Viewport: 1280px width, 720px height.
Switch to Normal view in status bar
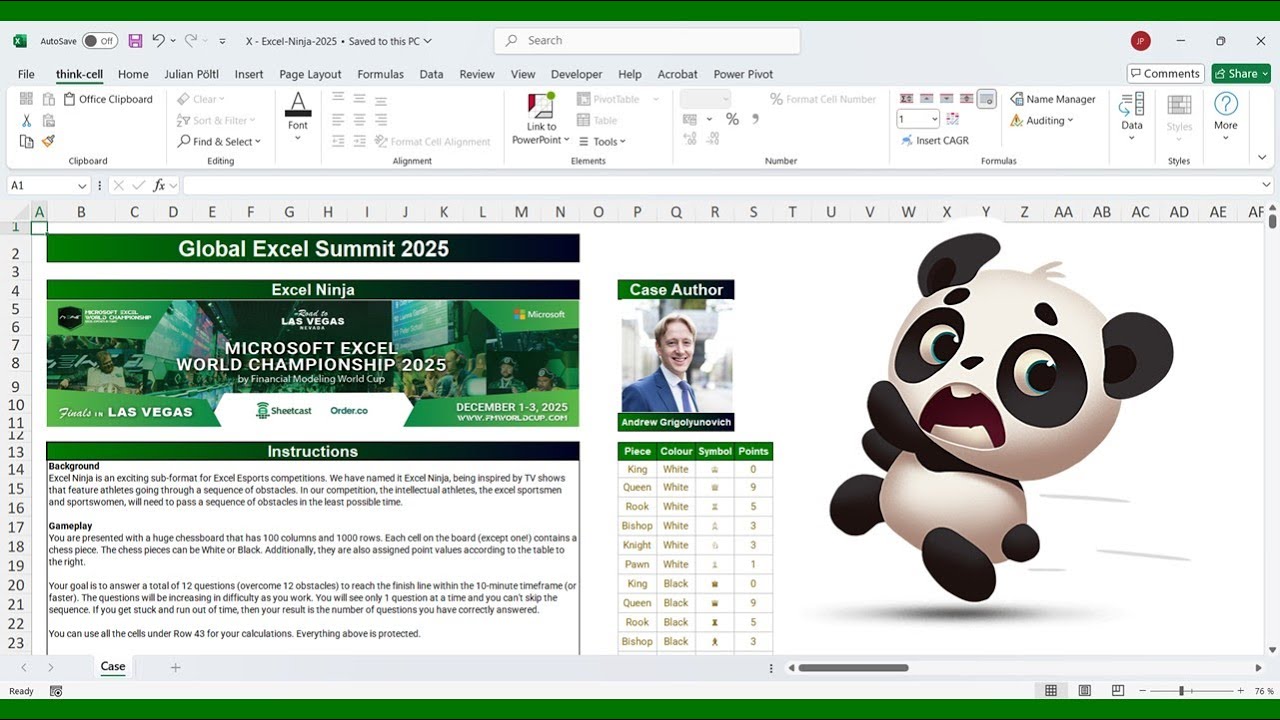1051,691
